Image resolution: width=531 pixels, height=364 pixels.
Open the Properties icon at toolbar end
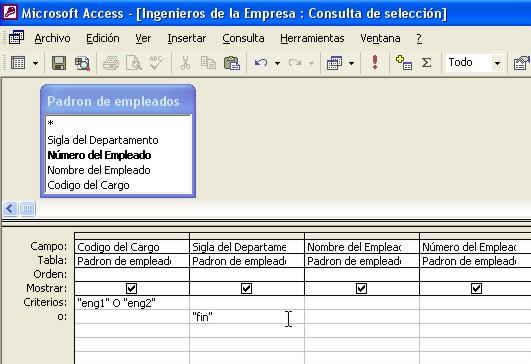pos(522,63)
